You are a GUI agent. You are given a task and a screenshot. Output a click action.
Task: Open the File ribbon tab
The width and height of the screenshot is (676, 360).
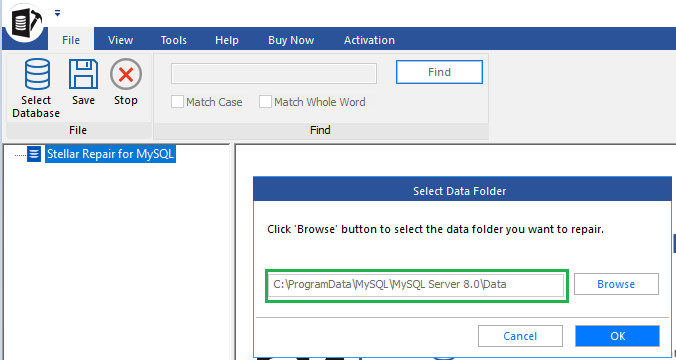[71, 40]
